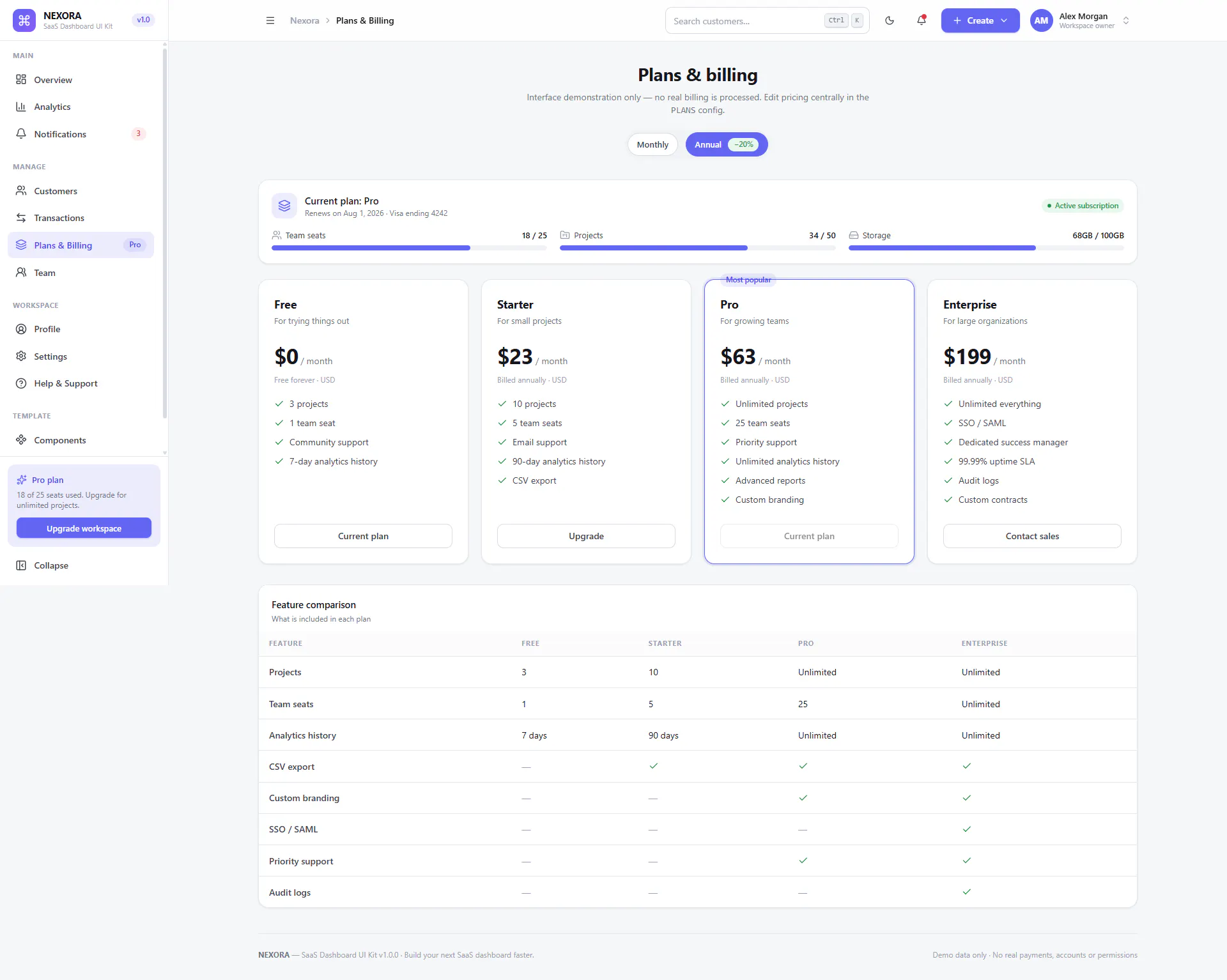Image resolution: width=1227 pixels, height=980 pixels.
Task: Click the Projects usage progress bar
Action: 697,248
